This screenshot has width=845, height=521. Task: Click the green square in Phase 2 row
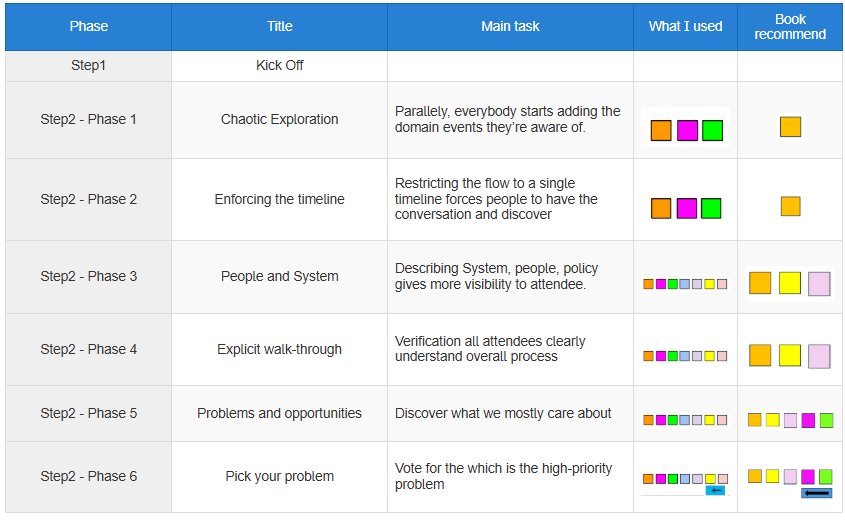click(x=711, y=209)
